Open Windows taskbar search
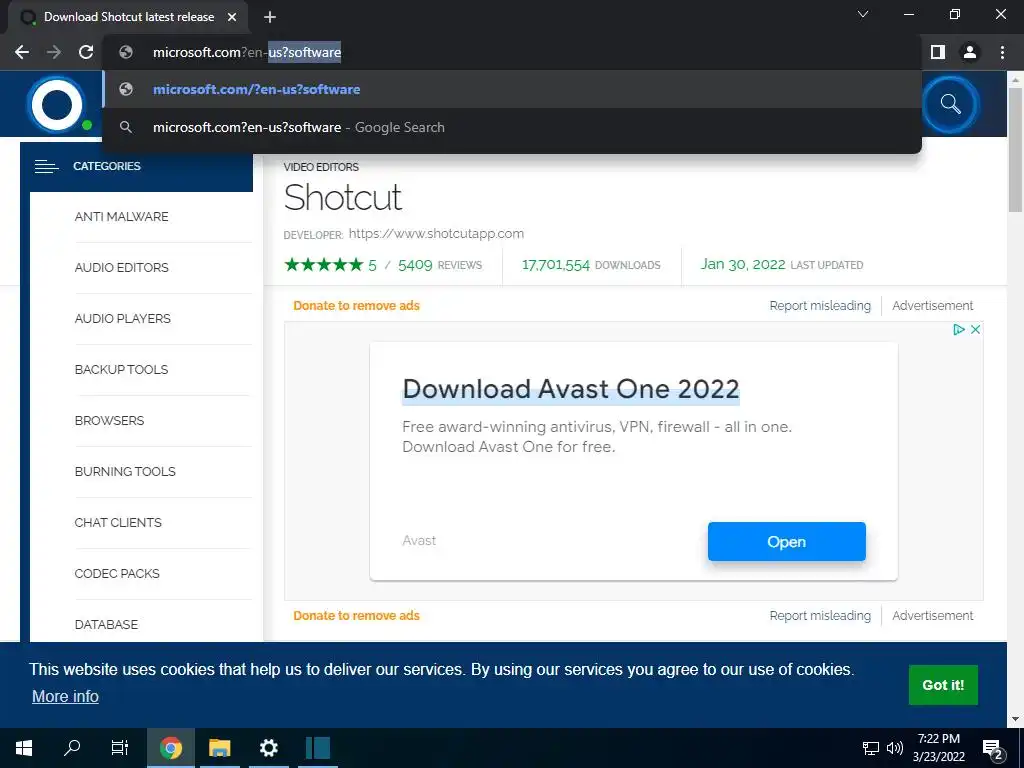 (x=72, y=748)
